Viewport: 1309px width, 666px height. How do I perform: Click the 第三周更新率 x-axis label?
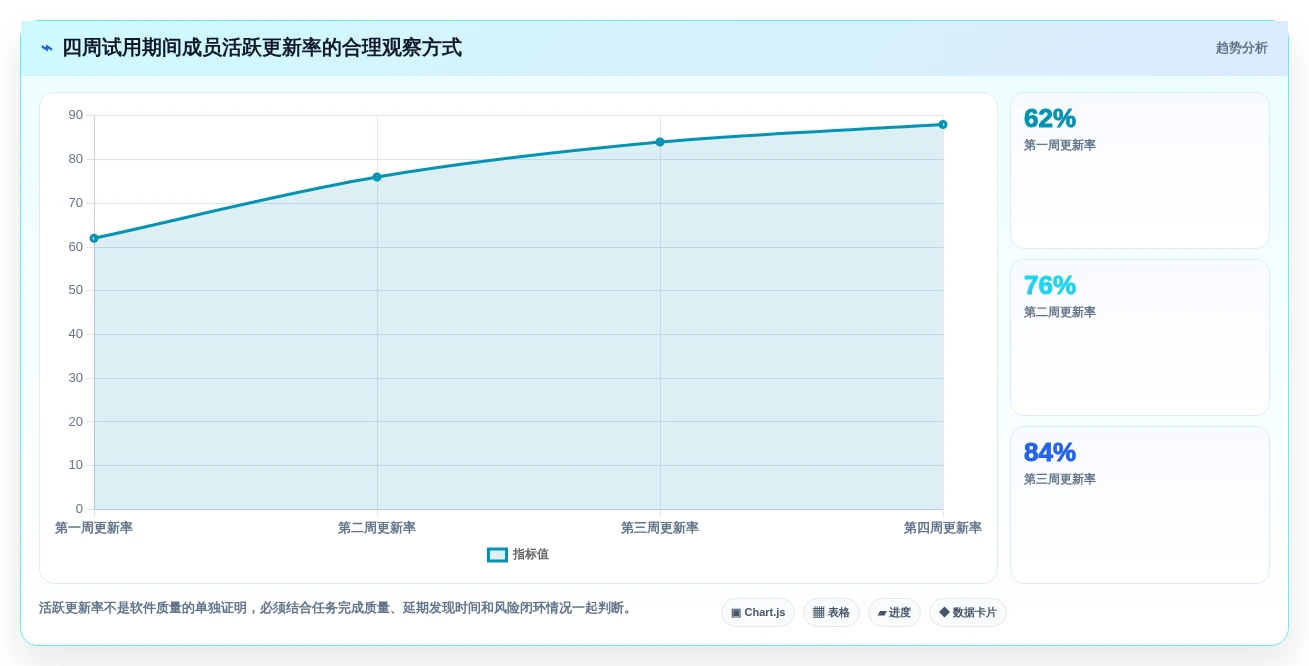coord(660,528)
